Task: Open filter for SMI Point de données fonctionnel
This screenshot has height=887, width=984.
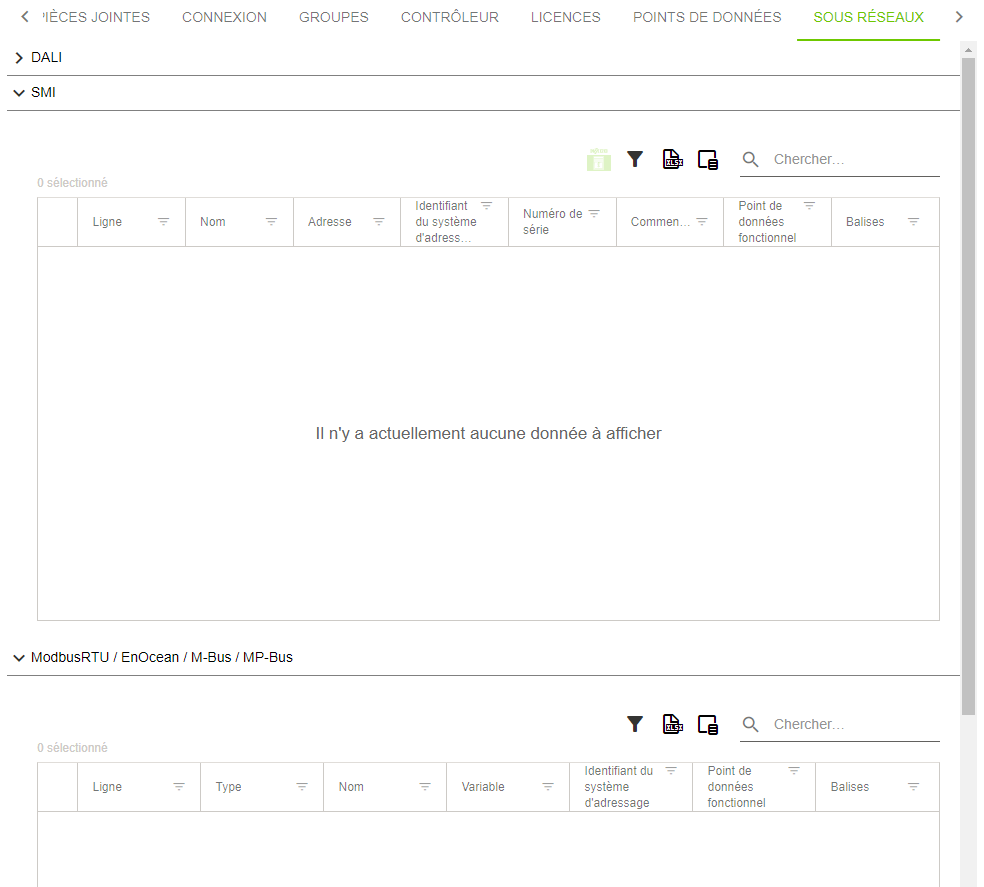Action: [810, 205]
